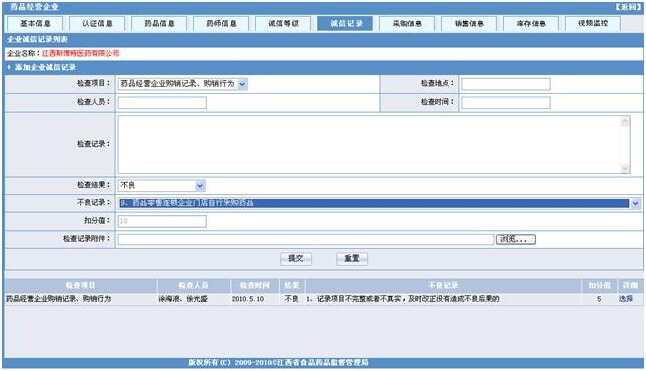Open the 药品信息 tab
Viewport: 646px width, 371px height.
click(159, 23)
